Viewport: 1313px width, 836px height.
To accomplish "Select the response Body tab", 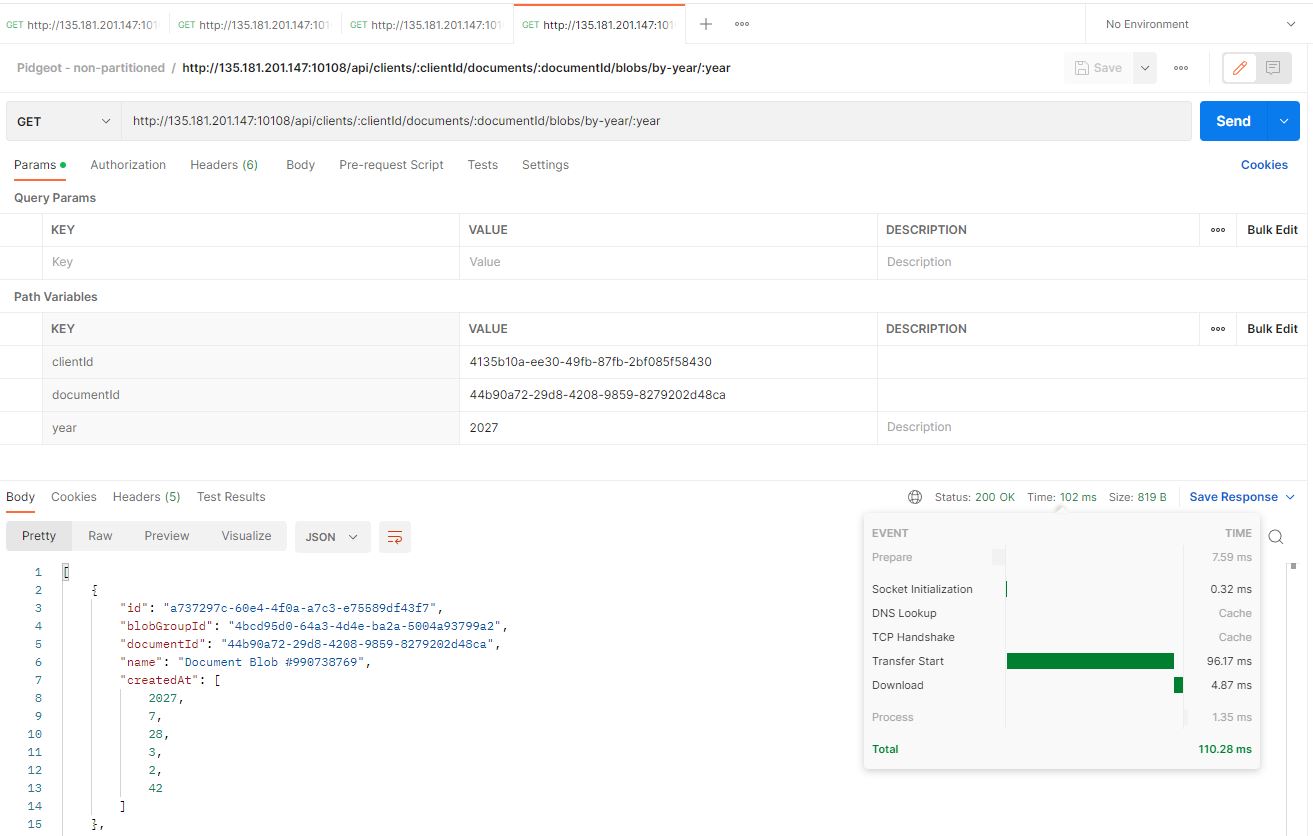I will pos(20,497).
